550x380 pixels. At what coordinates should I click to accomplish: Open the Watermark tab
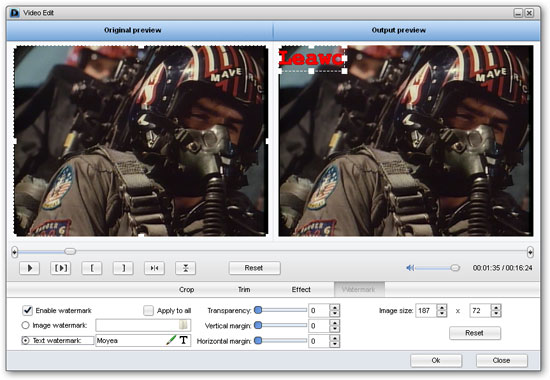coord(359,289)
